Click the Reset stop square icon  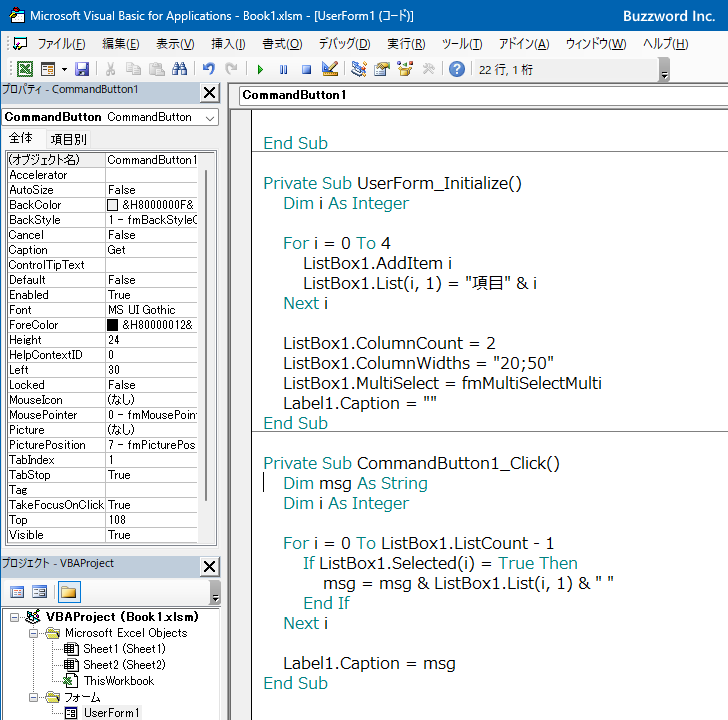click(x=306, y=70)
